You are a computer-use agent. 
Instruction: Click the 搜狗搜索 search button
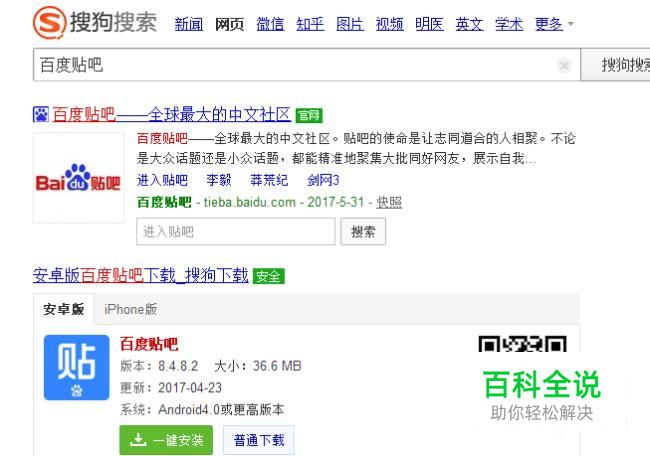[616, 65]
